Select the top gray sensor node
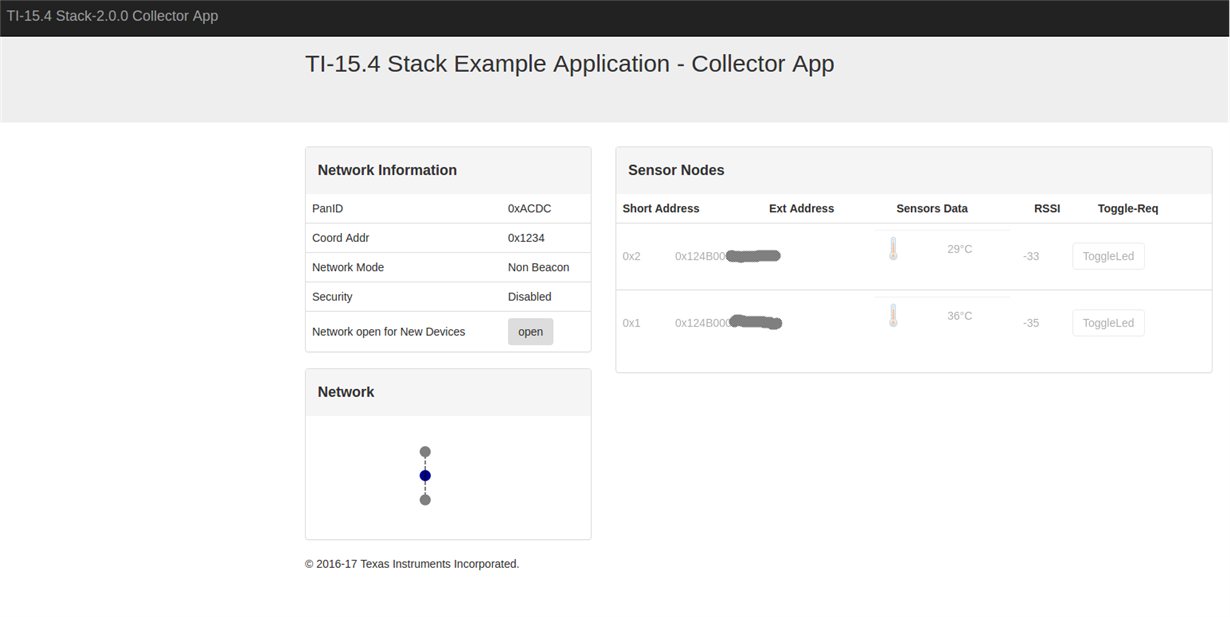Image resolution: width=1230 pixels, height=617 pixels. 425,452
